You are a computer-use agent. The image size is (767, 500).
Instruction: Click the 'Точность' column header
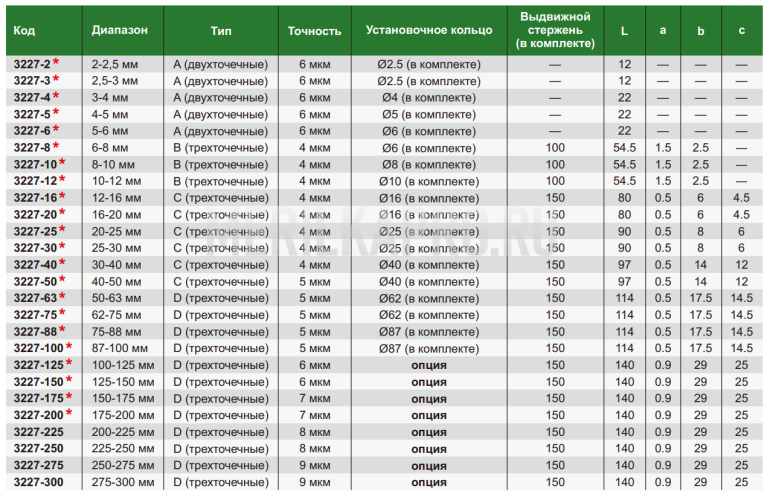click(314, 31)
